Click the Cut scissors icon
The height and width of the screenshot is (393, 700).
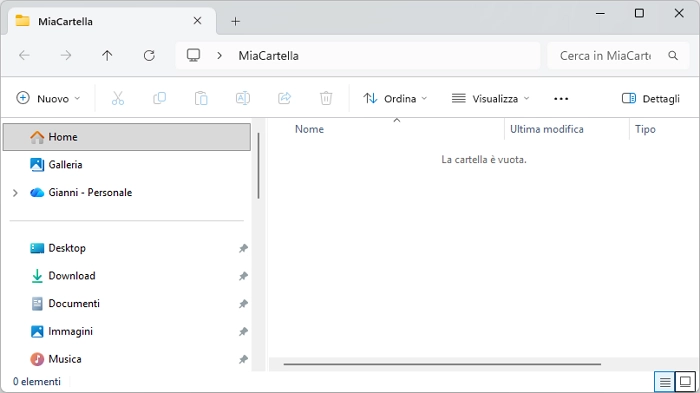tap(118, 98)
